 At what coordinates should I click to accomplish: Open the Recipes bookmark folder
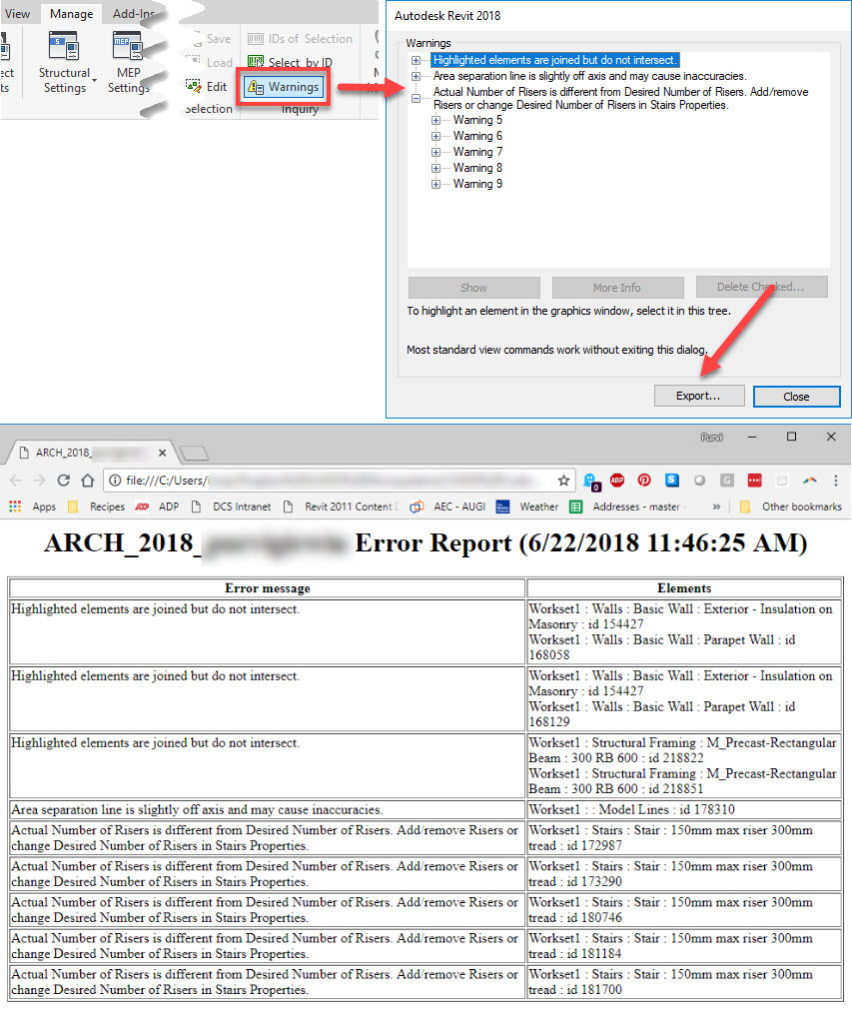[96, 507]
